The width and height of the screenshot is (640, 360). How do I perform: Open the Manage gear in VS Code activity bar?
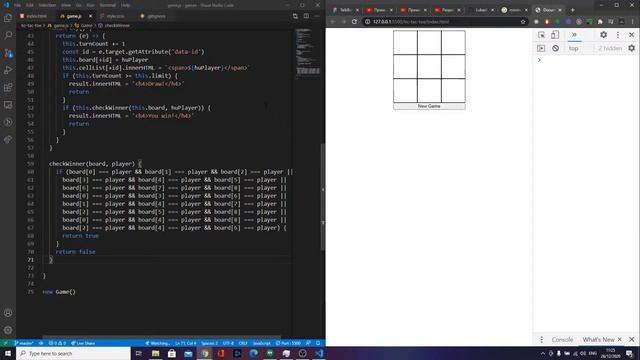tap(8, 330)
